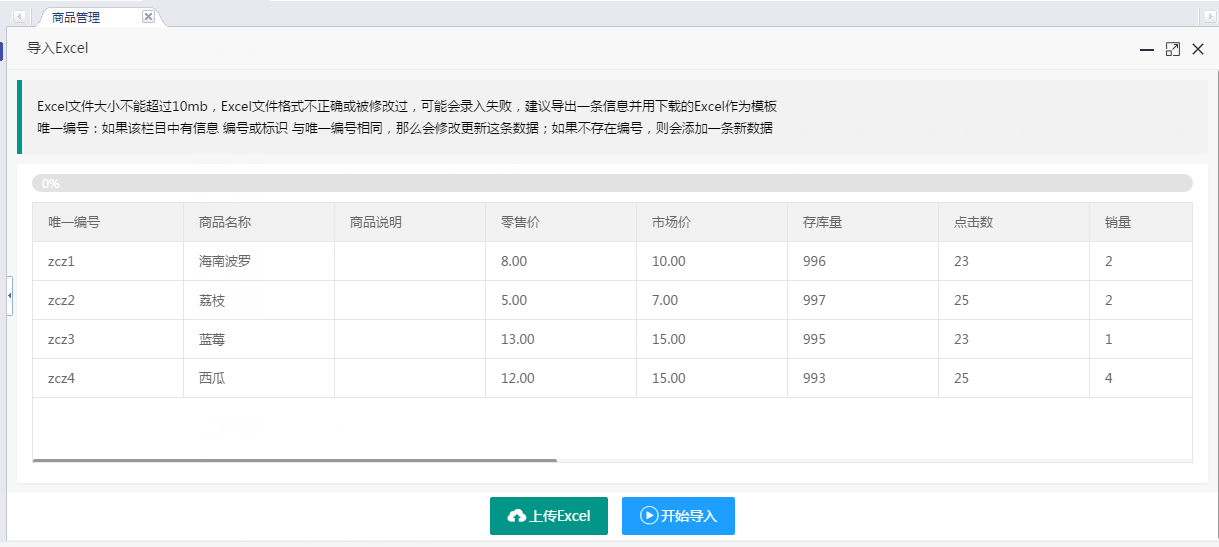Click the start import play icon
Viewport: 1219px width, 547px height.
pyautogui.click(x=649, y=516)
